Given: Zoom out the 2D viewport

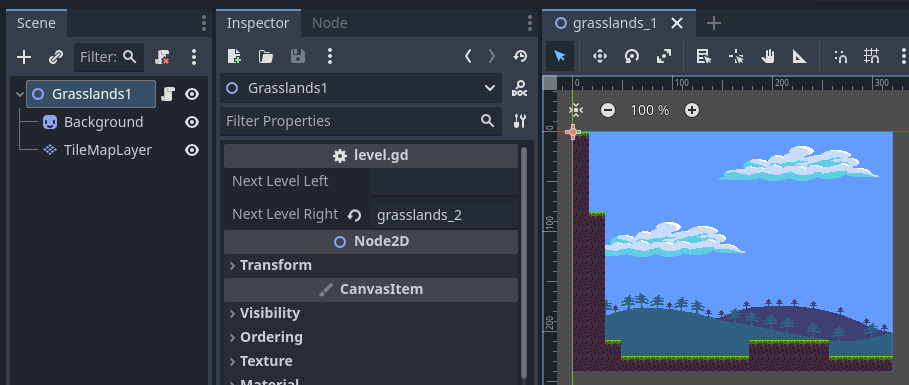Looking at the screenshot, I should tap(608, 110).
